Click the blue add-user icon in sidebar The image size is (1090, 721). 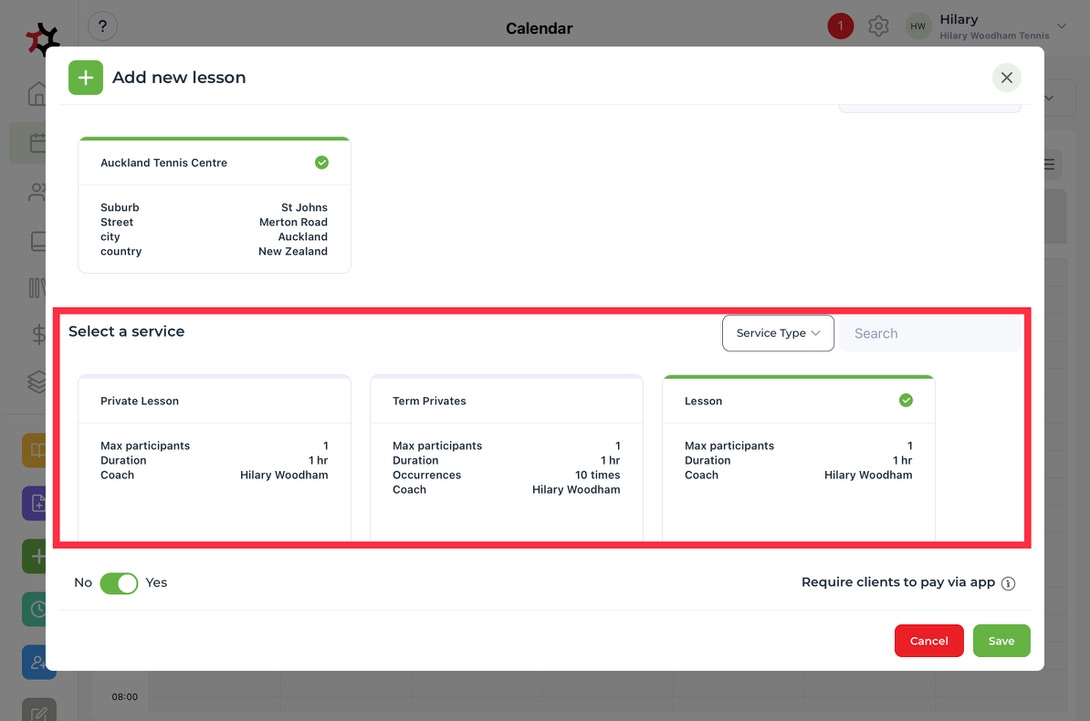[x=36, y=661]
